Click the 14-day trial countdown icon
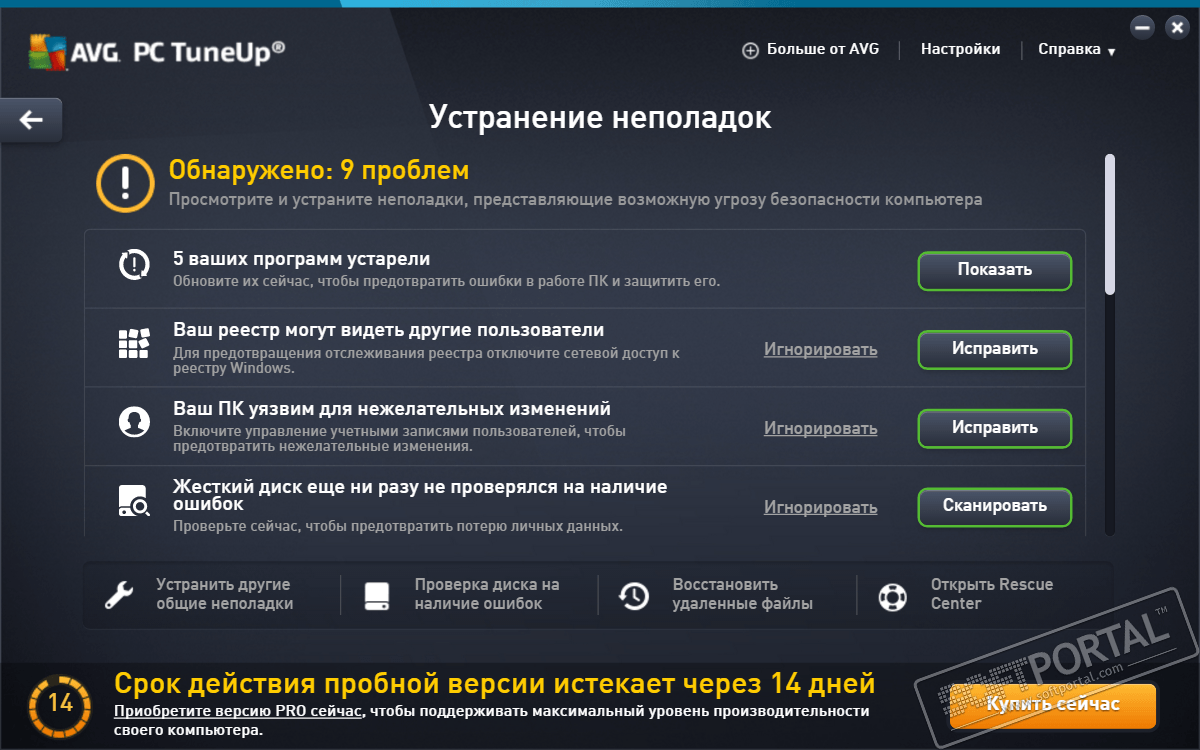Screen dimensions: 1200x750 [x=61, y=704]
